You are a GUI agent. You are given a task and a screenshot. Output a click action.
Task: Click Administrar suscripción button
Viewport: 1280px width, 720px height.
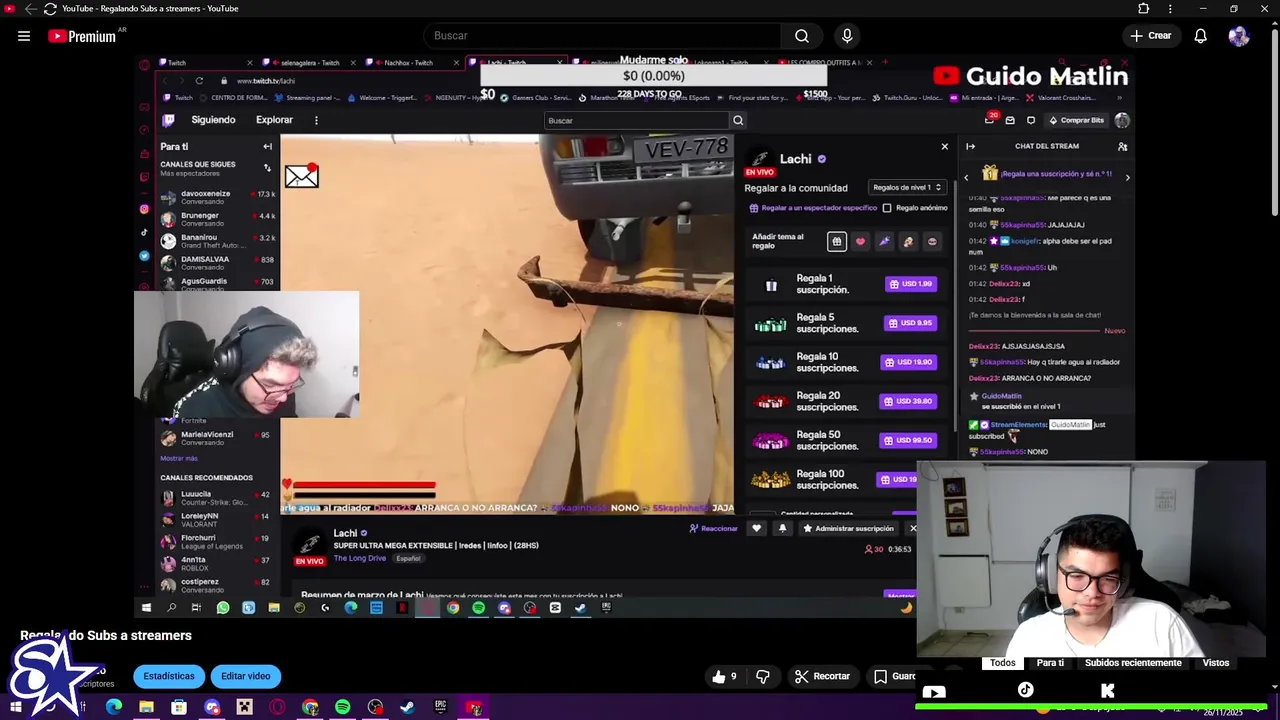pyautogui.click(x=848, y=529)
